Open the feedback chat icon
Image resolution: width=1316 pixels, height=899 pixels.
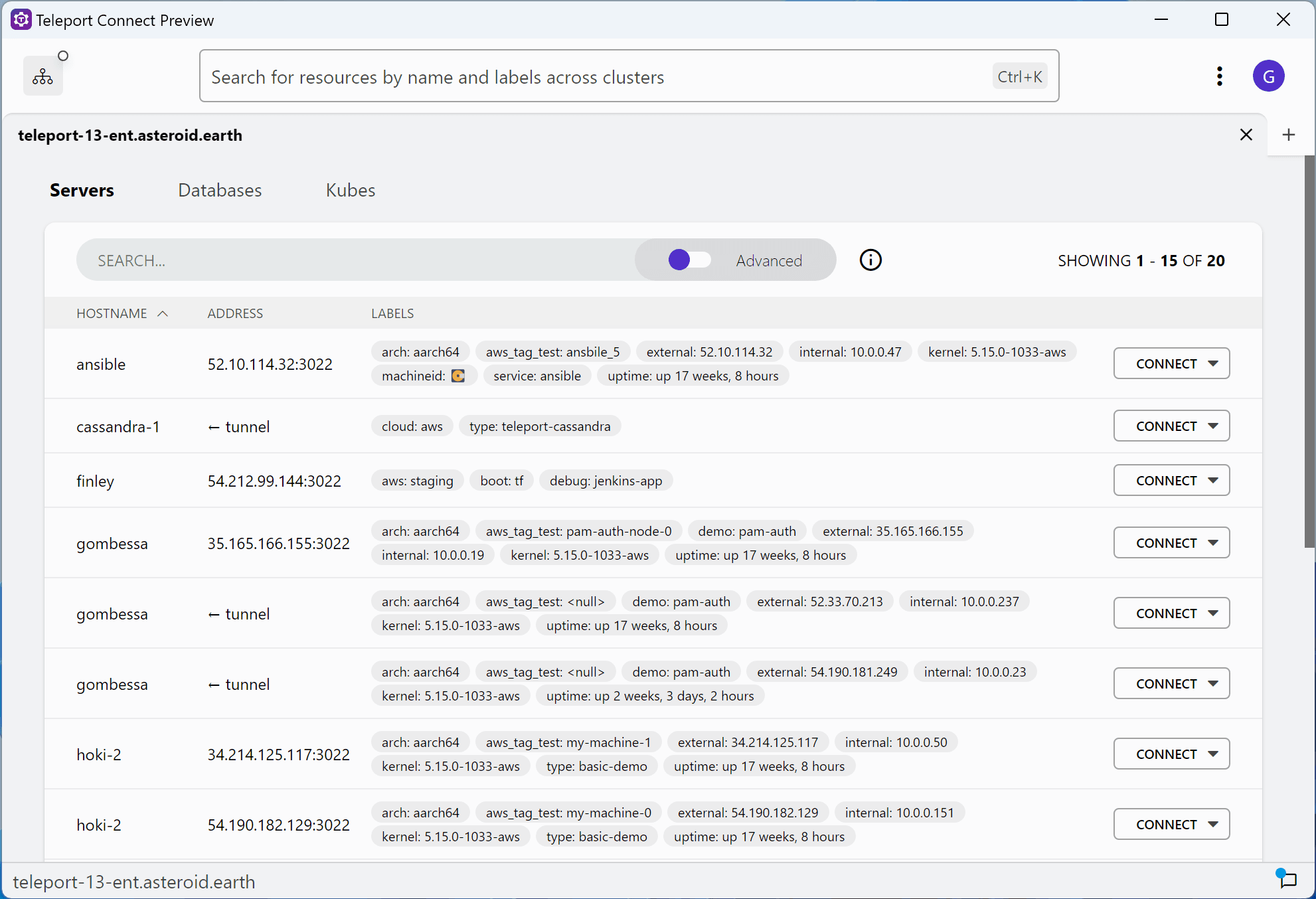pyautogui.click(x=1287, y=880)
